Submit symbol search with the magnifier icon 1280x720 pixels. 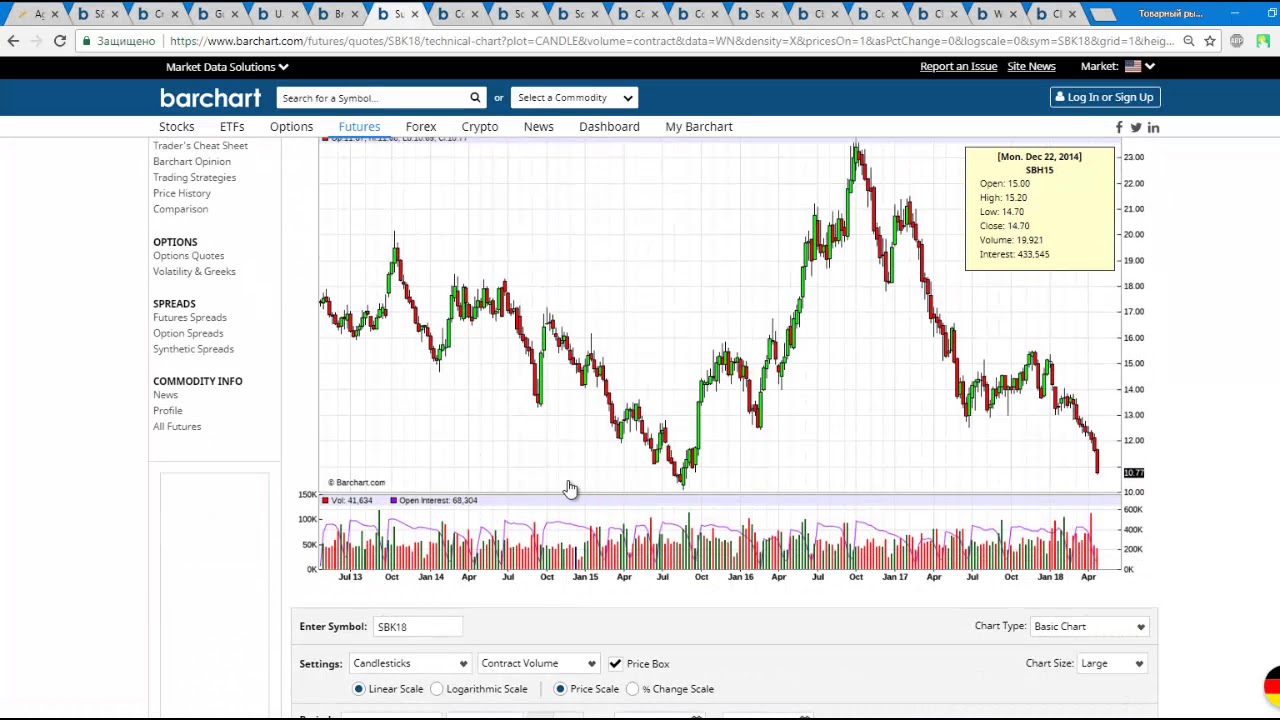pos(476,97)
